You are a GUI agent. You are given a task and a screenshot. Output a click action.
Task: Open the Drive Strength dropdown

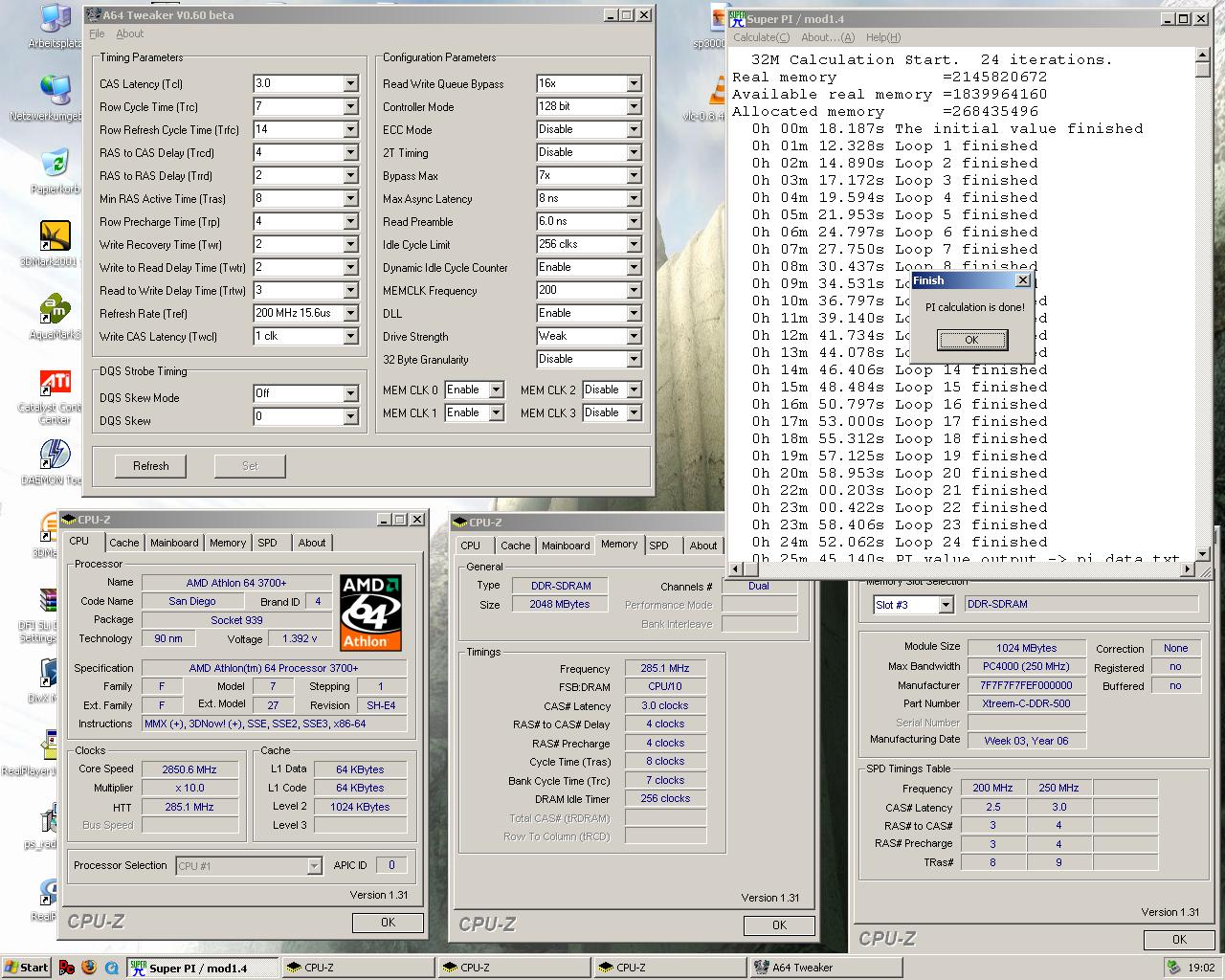pyautogui.click(x=634, y=336)
